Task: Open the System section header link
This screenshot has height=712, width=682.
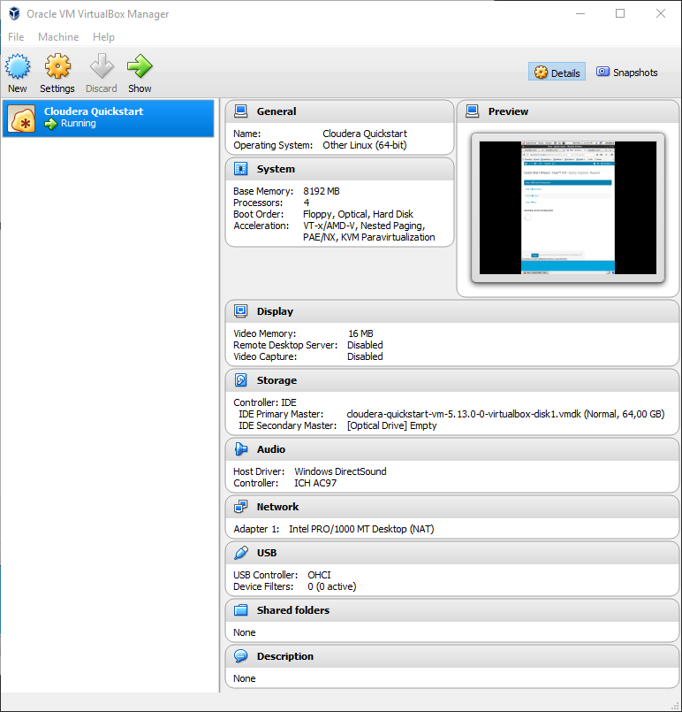Action: tap(276, 169)
